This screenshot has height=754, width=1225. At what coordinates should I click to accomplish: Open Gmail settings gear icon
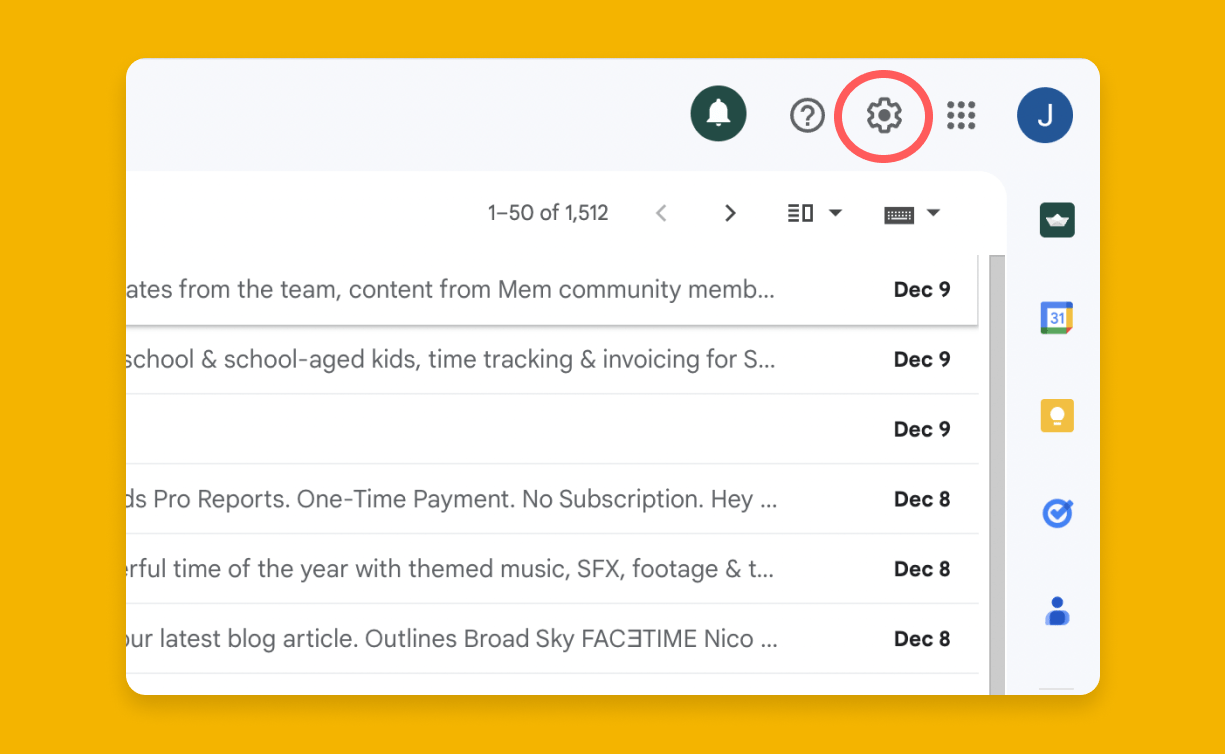(x=883, y=116)
